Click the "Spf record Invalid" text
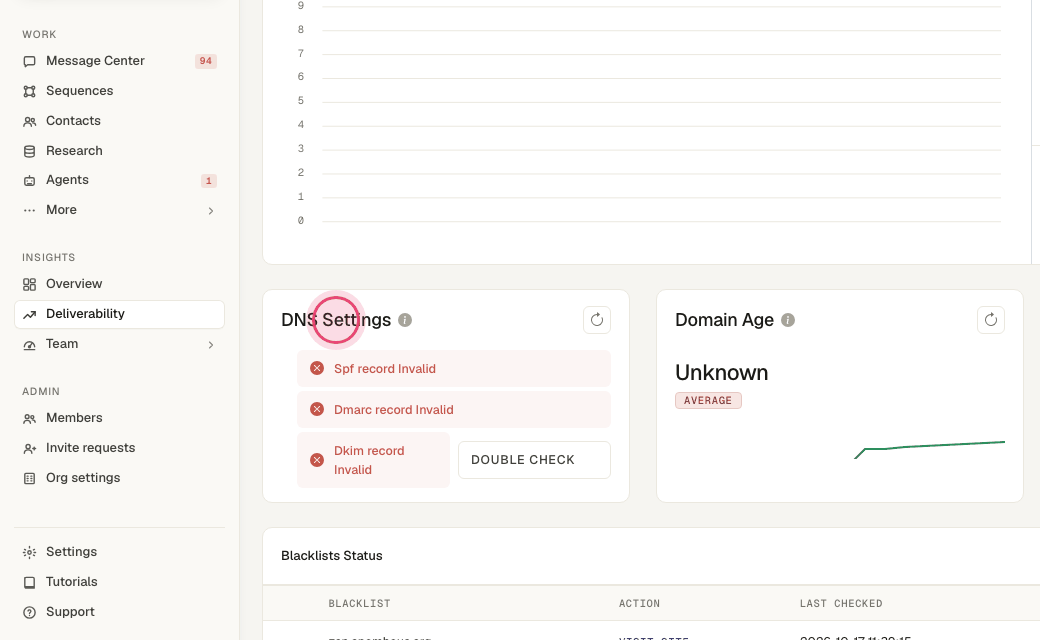 click(385, 369)
